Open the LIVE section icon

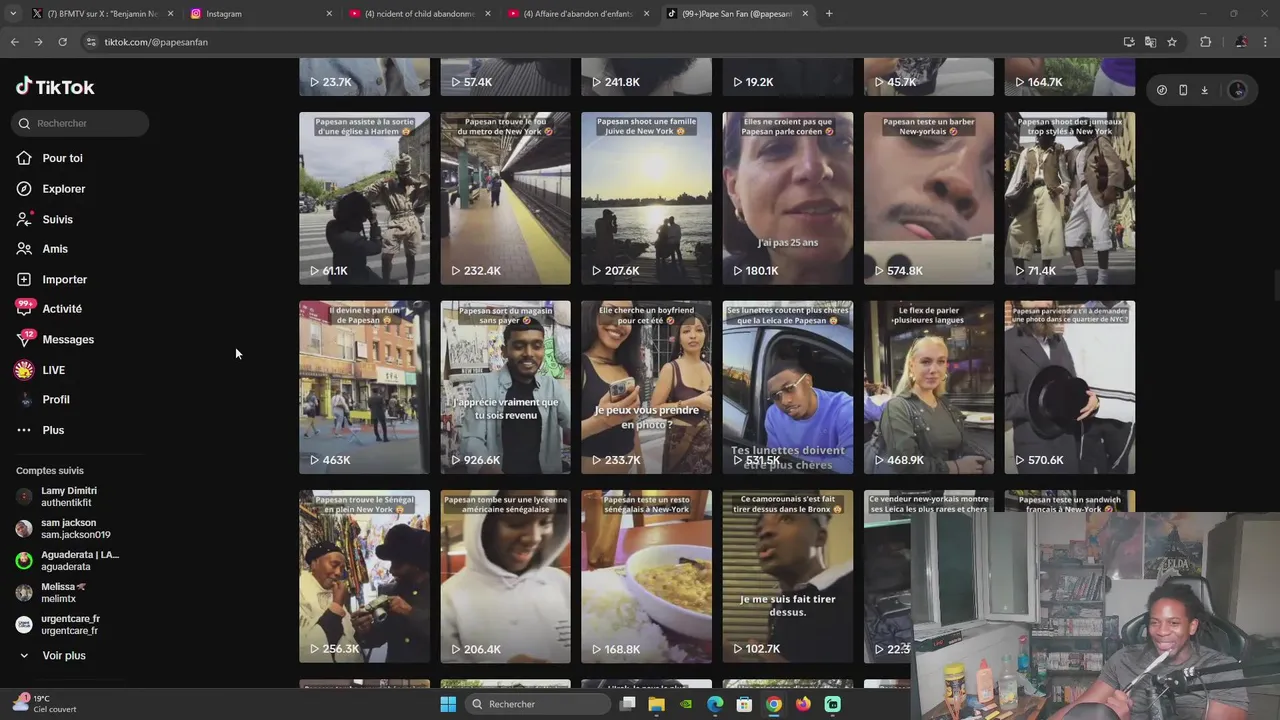24,370
